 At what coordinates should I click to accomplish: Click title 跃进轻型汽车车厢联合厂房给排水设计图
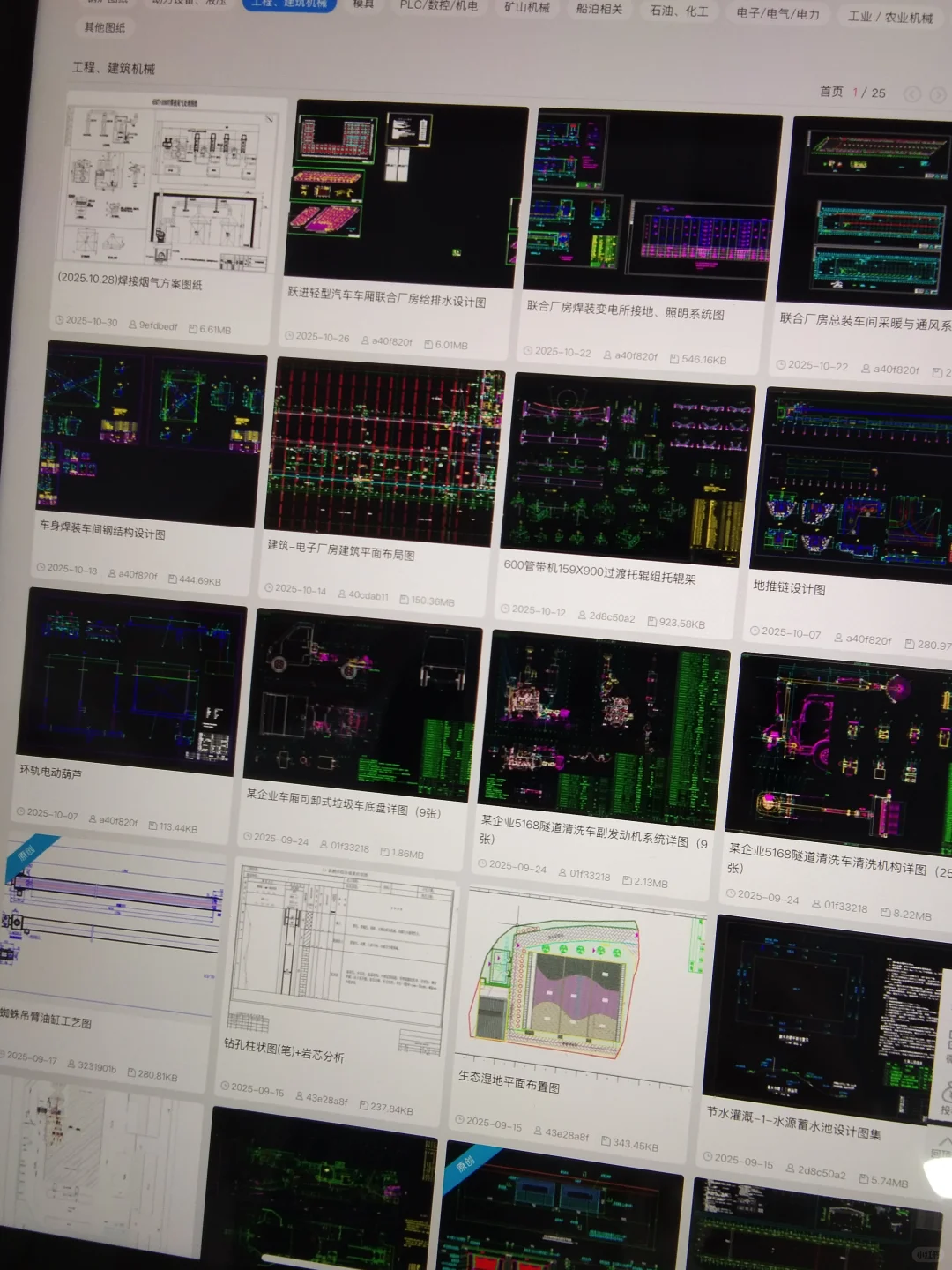[x=387, y=296]
